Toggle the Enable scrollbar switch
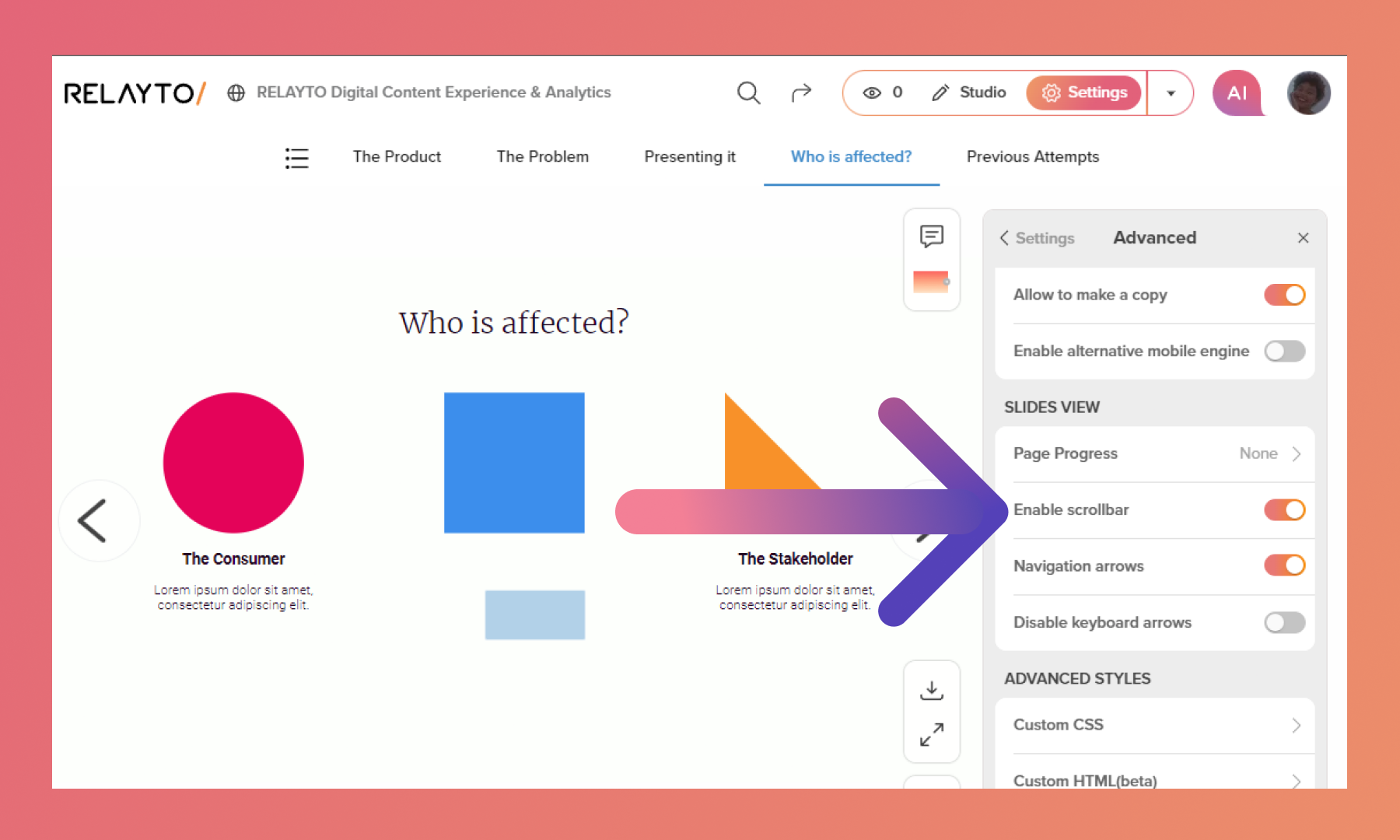The width and height of the screenshot is (1400, 840). click(1284, 510)
